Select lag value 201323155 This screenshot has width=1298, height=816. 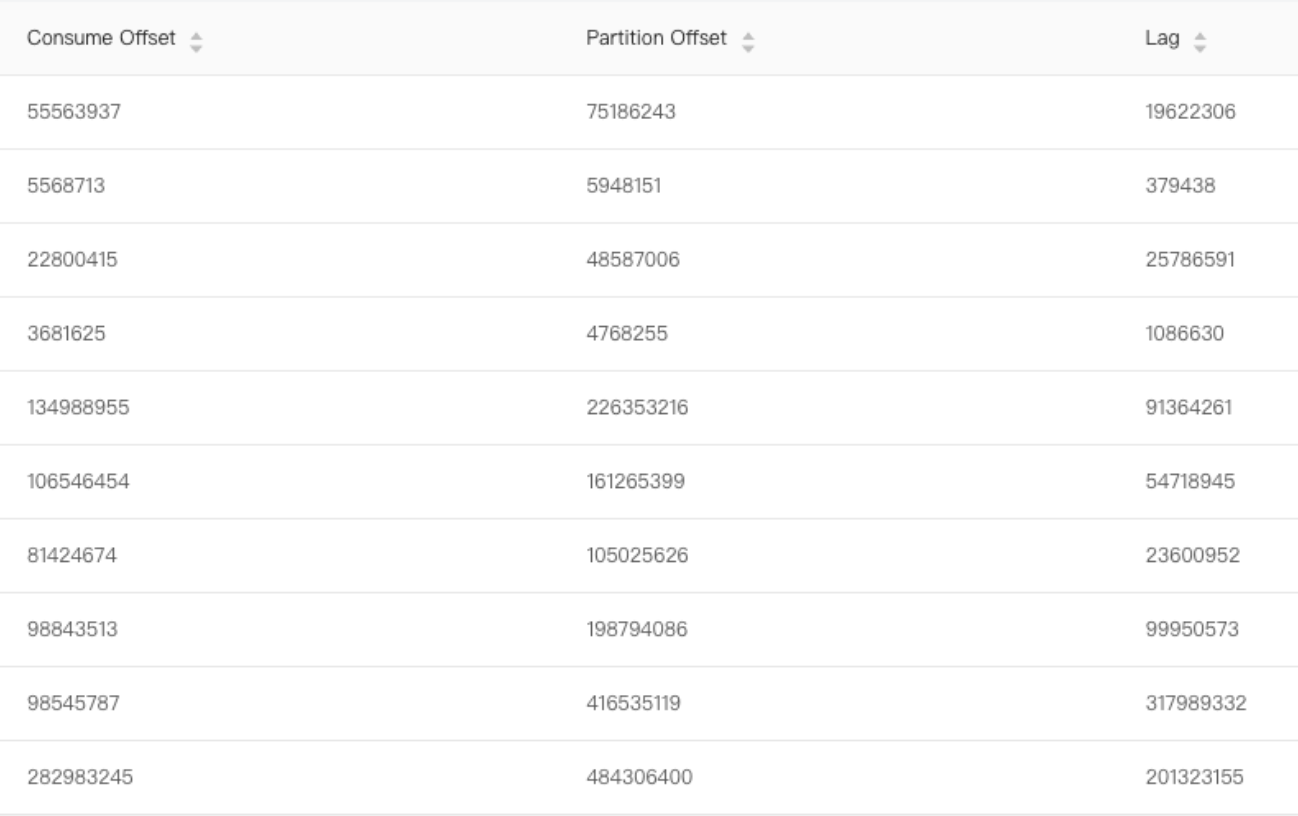[1194, 778]
